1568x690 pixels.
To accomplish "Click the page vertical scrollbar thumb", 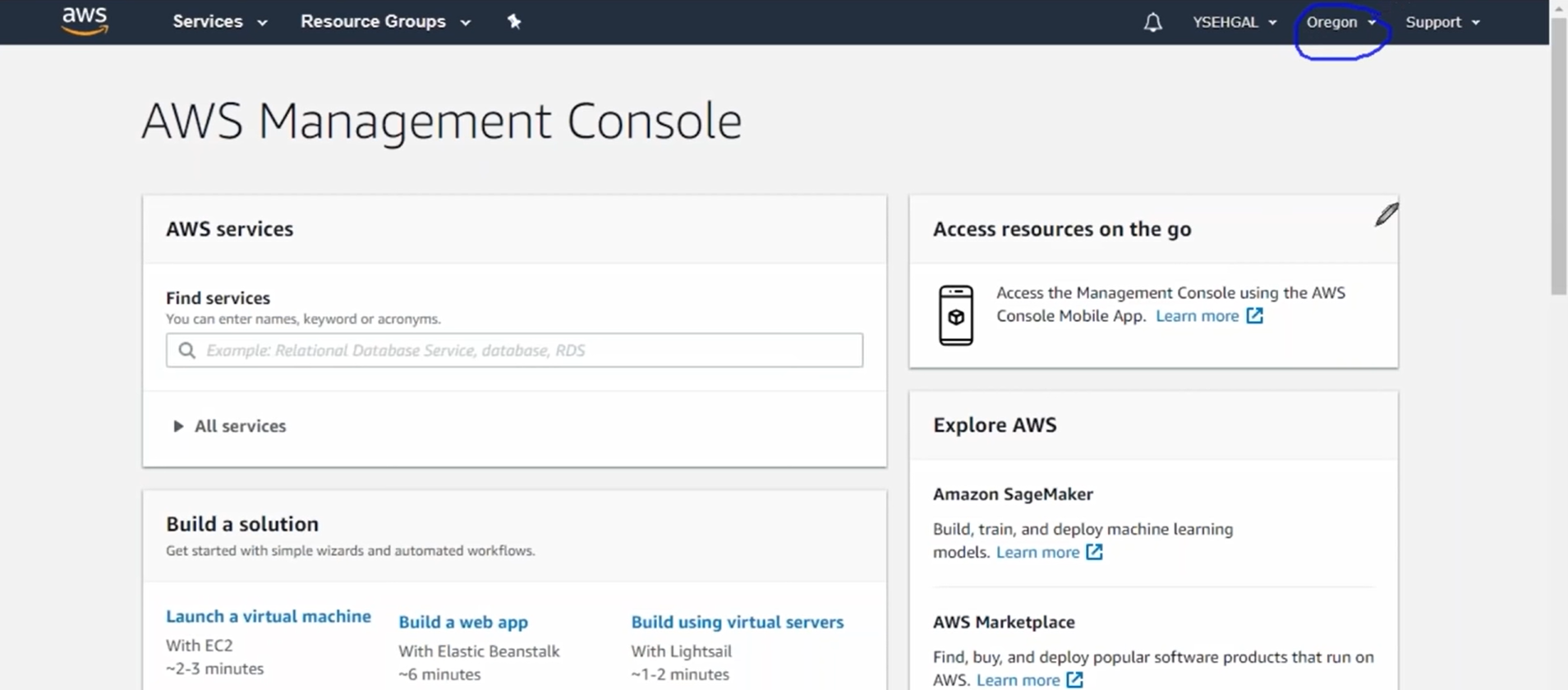I will tap(1558, 156).
